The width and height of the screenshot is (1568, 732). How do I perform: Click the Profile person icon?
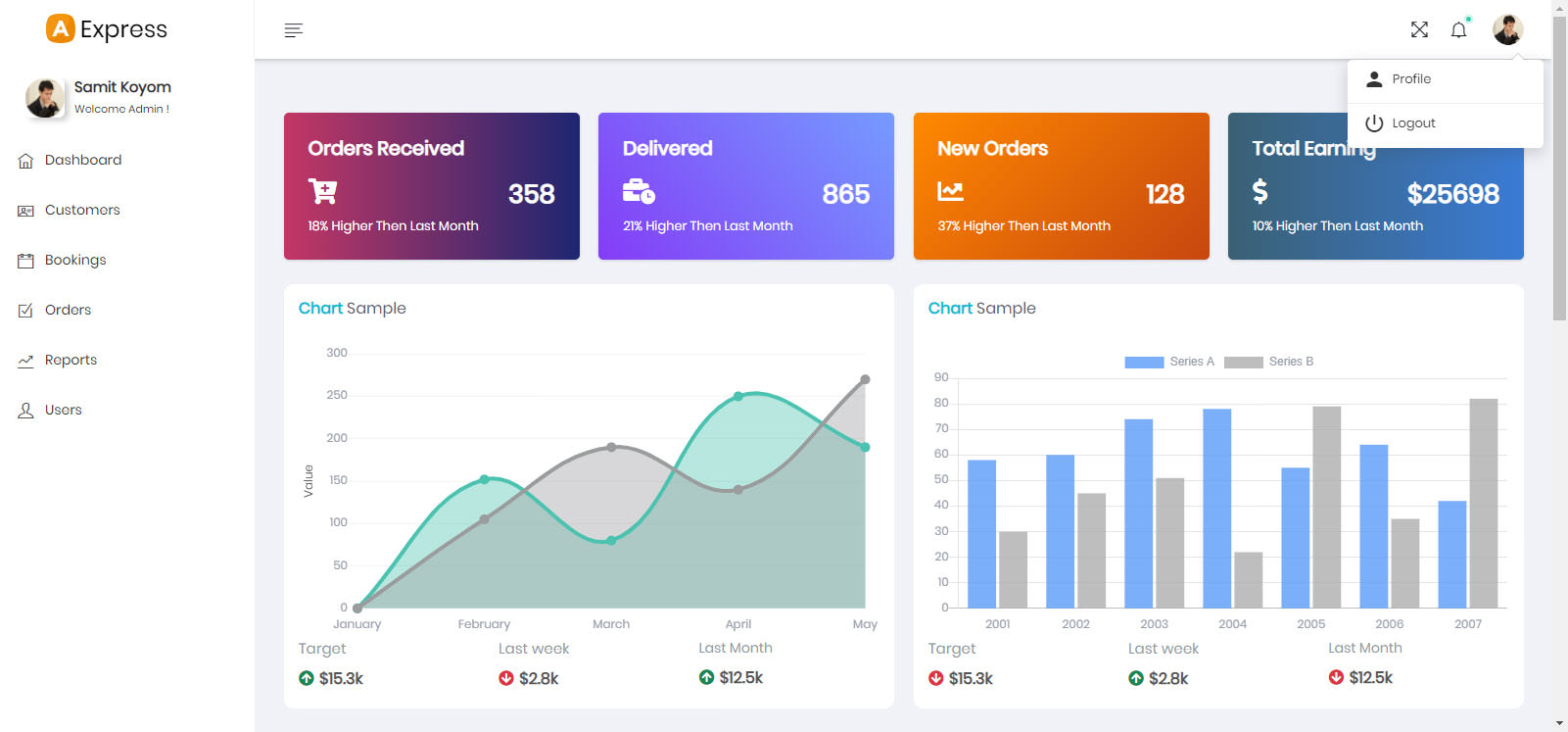(x=1374, y=79)
